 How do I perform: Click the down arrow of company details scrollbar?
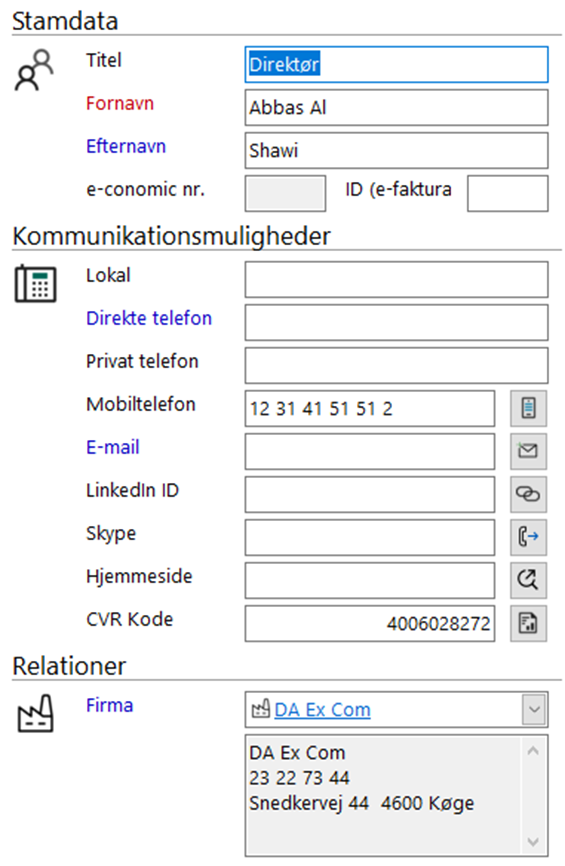tap(533, 842)
